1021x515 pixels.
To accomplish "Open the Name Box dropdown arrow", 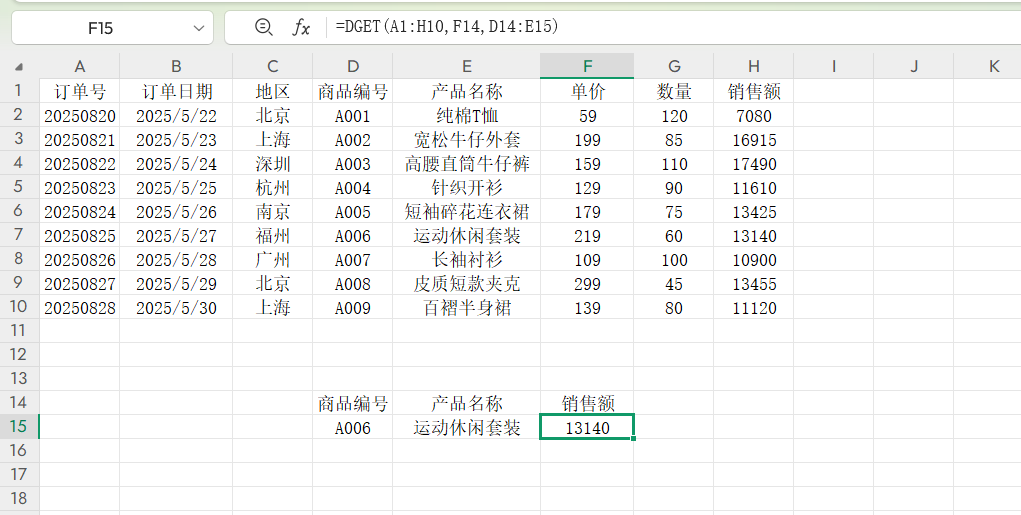I will [199, 28].
